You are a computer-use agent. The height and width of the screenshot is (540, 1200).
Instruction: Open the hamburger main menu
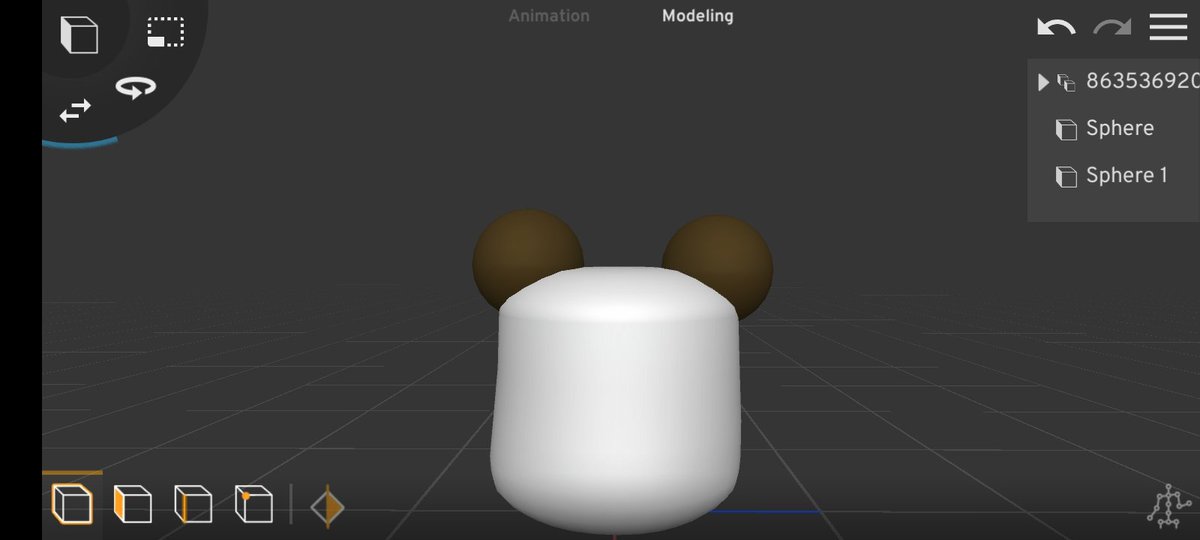click(x=1168, y=27)
